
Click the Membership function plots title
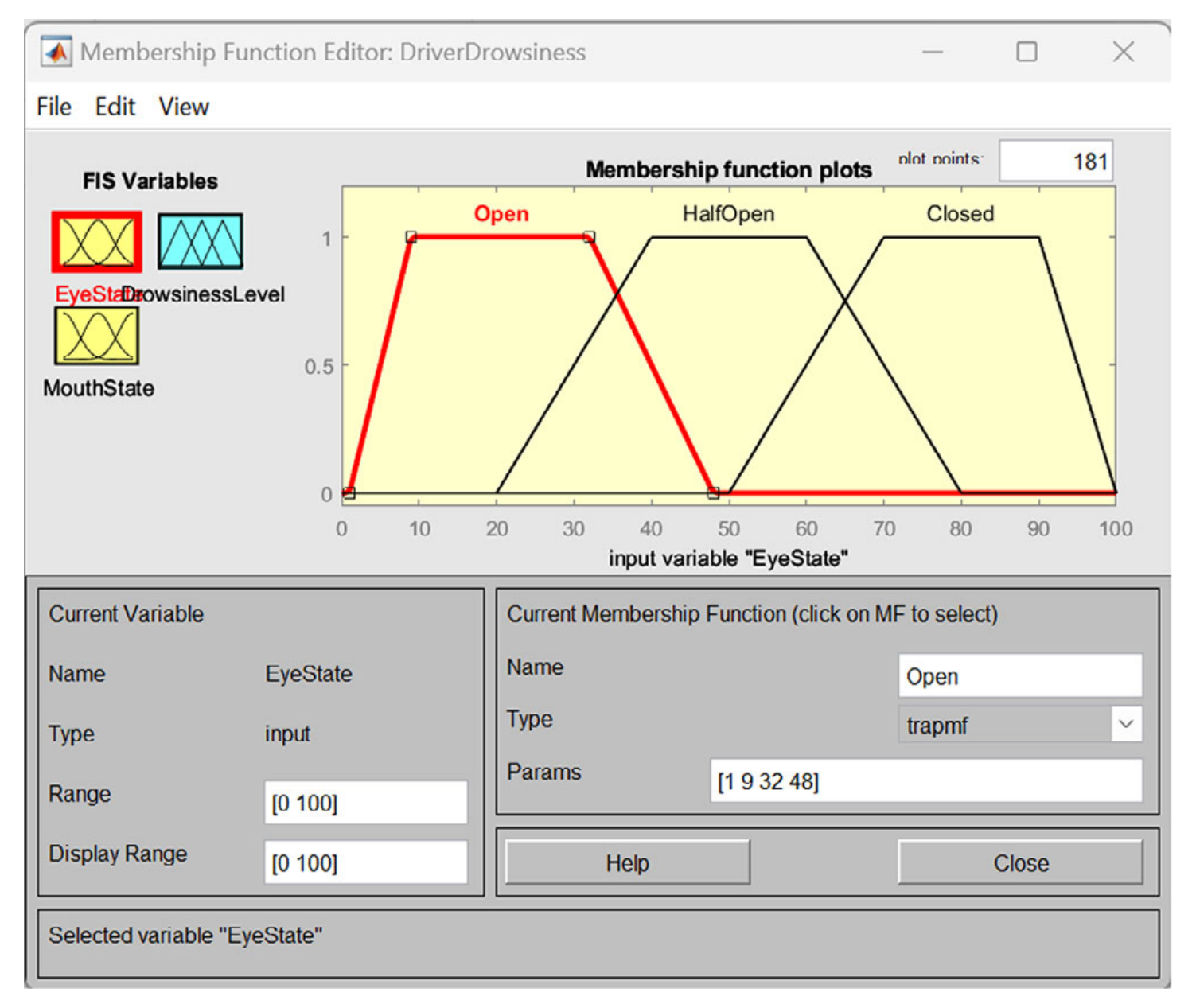click(729, 170)
